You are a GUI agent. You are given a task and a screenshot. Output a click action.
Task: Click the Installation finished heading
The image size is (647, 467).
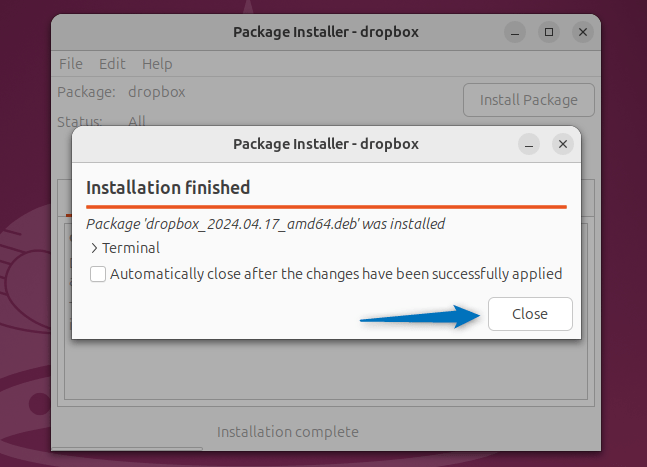coord(168,187)
